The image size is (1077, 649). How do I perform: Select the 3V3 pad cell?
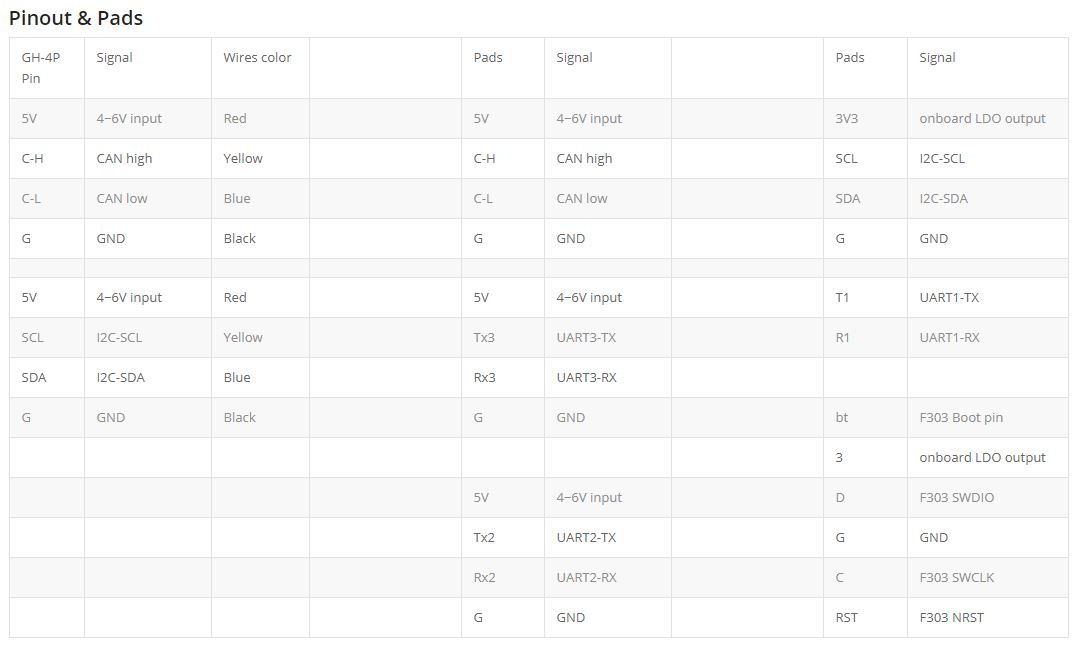click(865, 118)
